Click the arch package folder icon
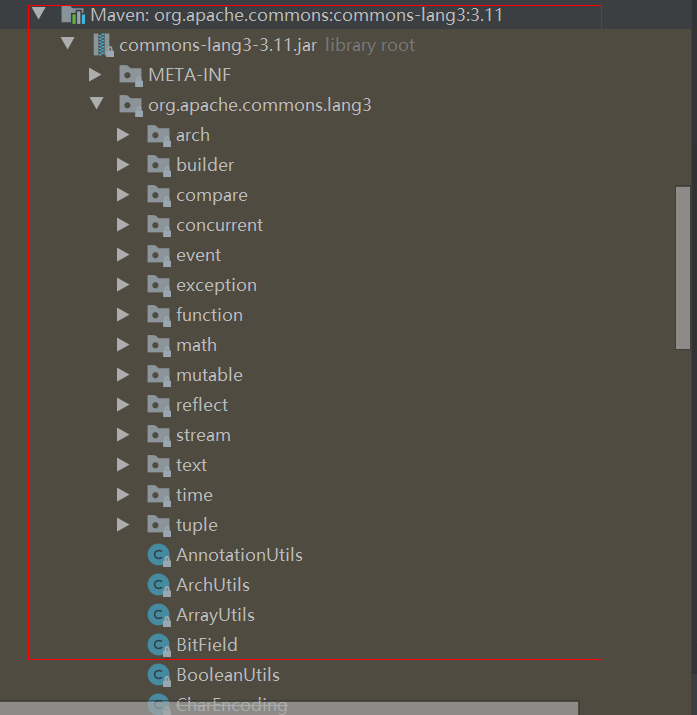The image size is (697, 715). [x=159, y=135]
